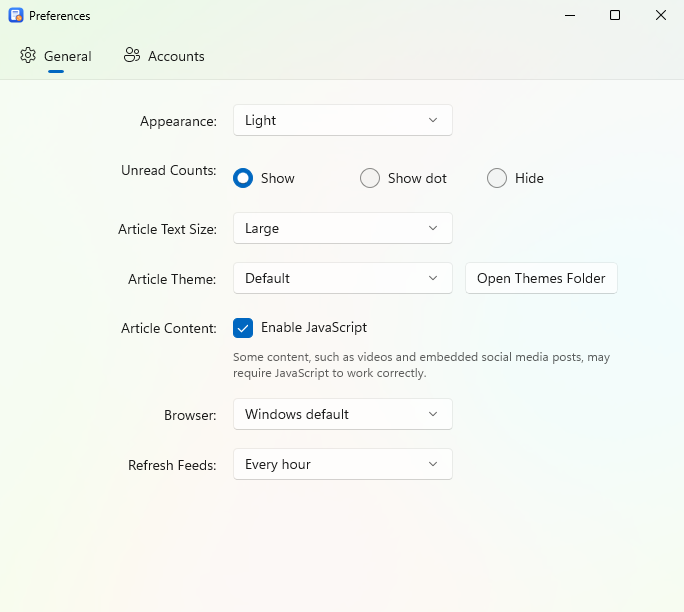Screen dimensions: 684x612
Task: Uncheck the Enable JavaScript checkbox
Action: coord(243,328)
